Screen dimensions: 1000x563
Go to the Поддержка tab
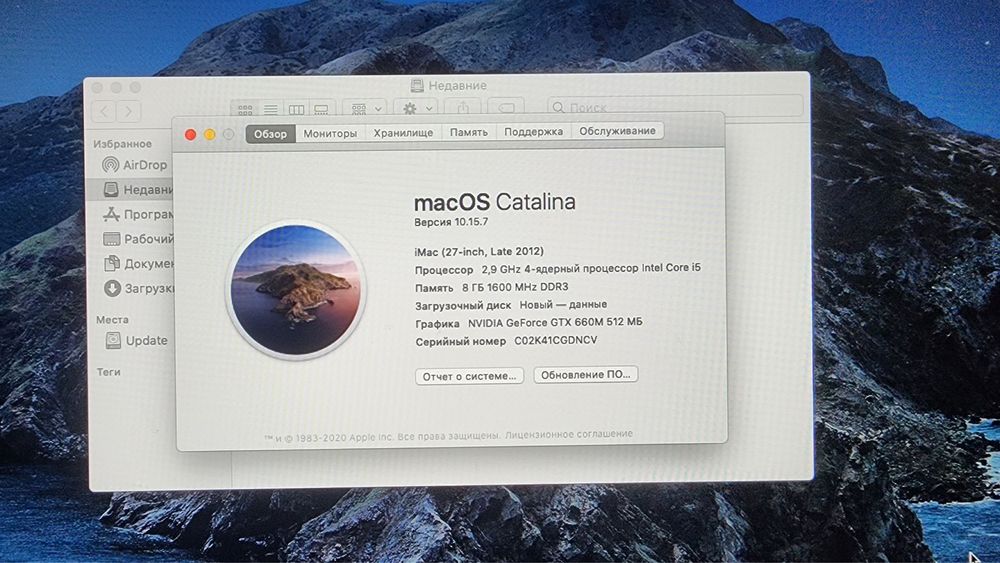[x=533, y=131]
